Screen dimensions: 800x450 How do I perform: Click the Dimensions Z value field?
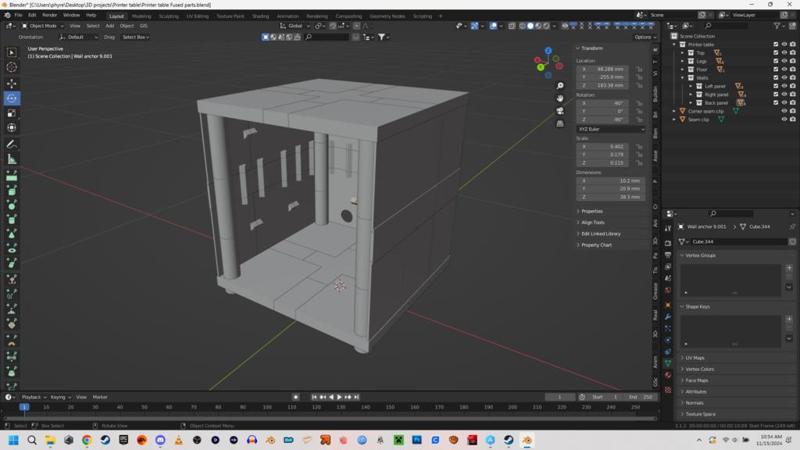[611, 197]
